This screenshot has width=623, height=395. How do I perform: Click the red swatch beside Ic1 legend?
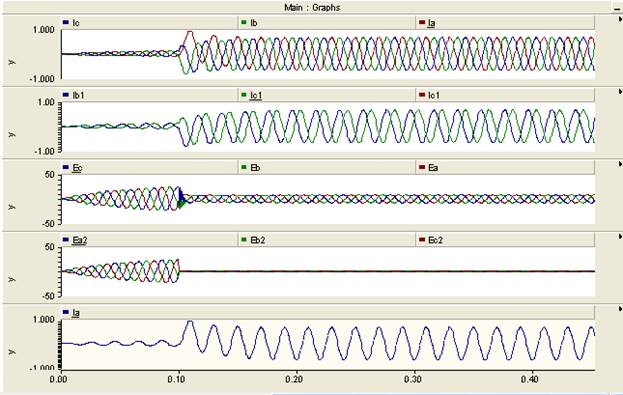pos(422,95)
